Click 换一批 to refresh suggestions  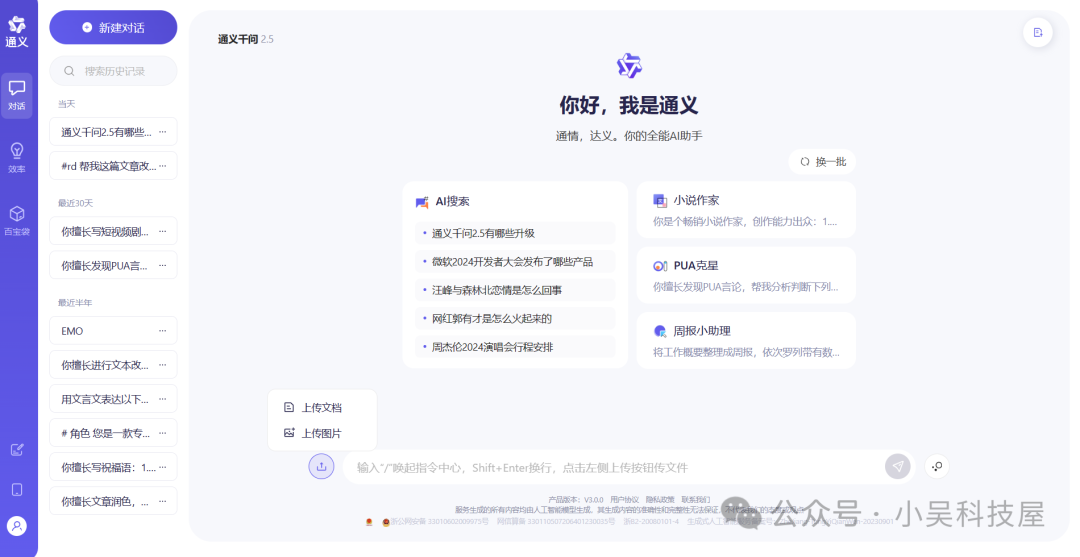(x=822, y=162)
